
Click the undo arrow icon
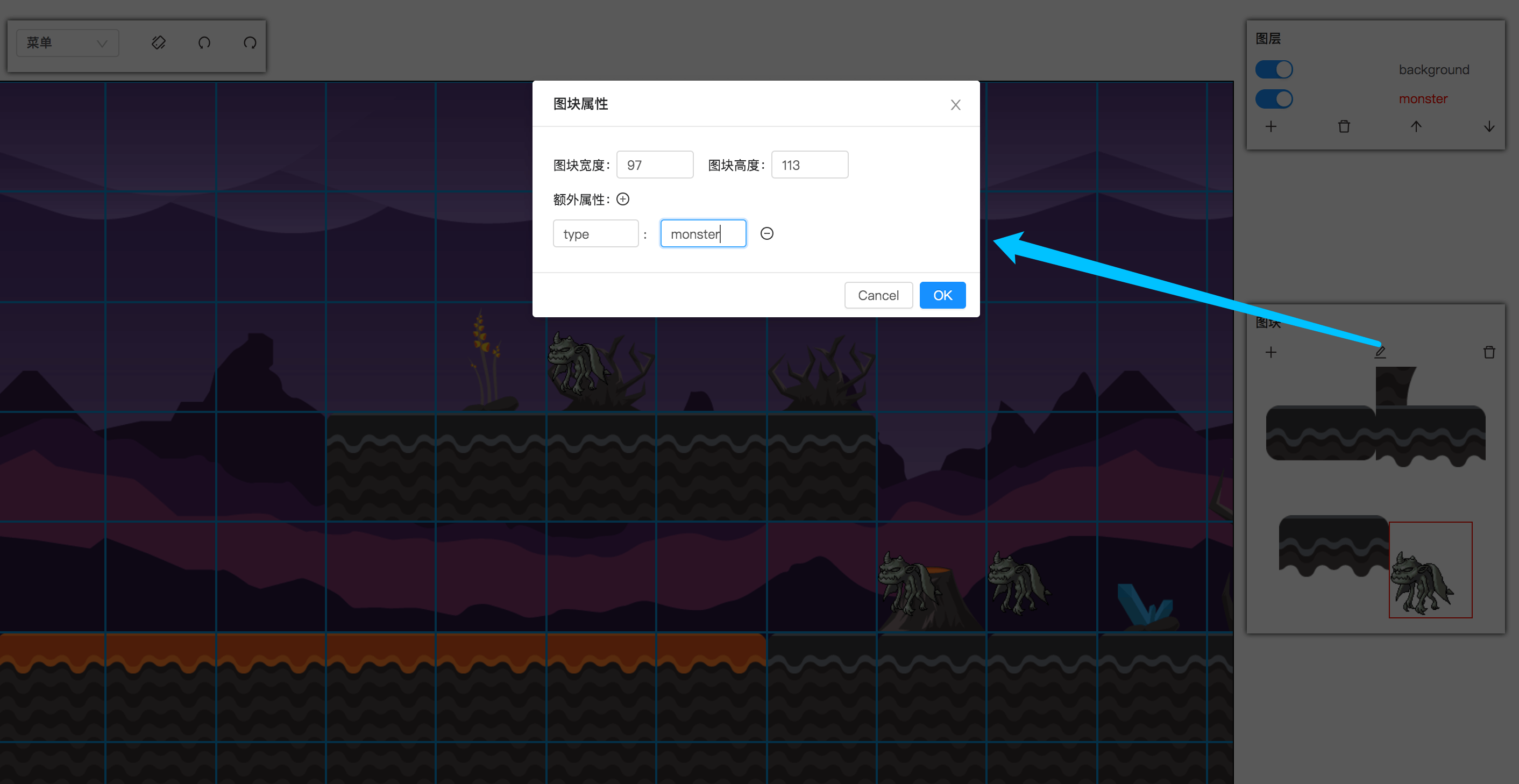[204, 42]
